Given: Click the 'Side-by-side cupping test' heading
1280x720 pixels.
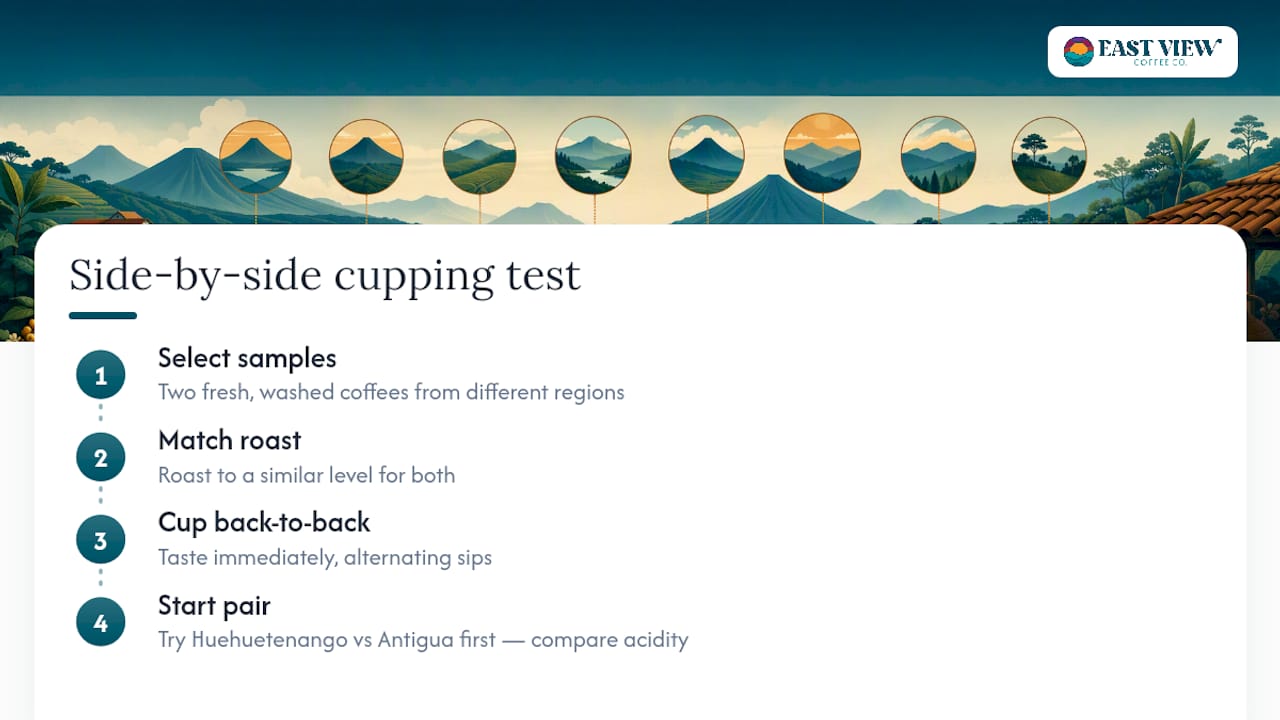Looking at the screenshot, I should 325,275.
